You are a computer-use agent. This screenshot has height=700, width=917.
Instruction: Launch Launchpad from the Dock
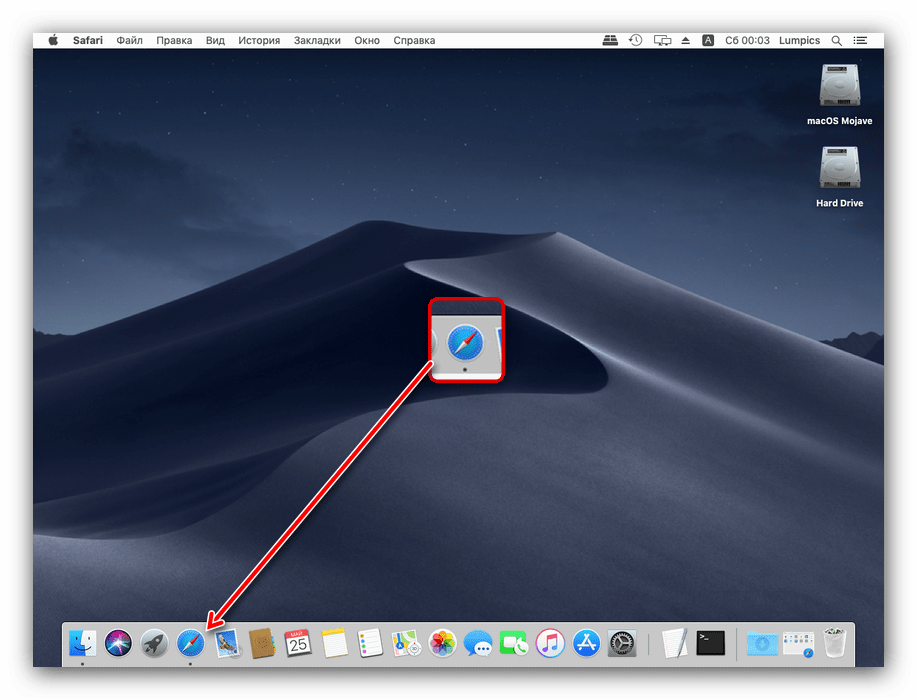point(152,645)
